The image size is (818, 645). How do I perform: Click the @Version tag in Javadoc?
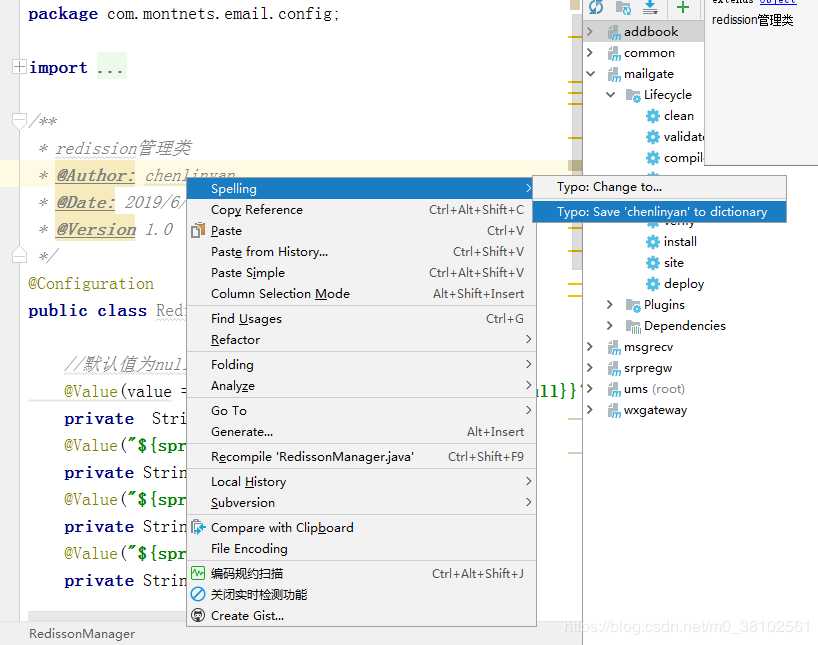click(96, 229)
